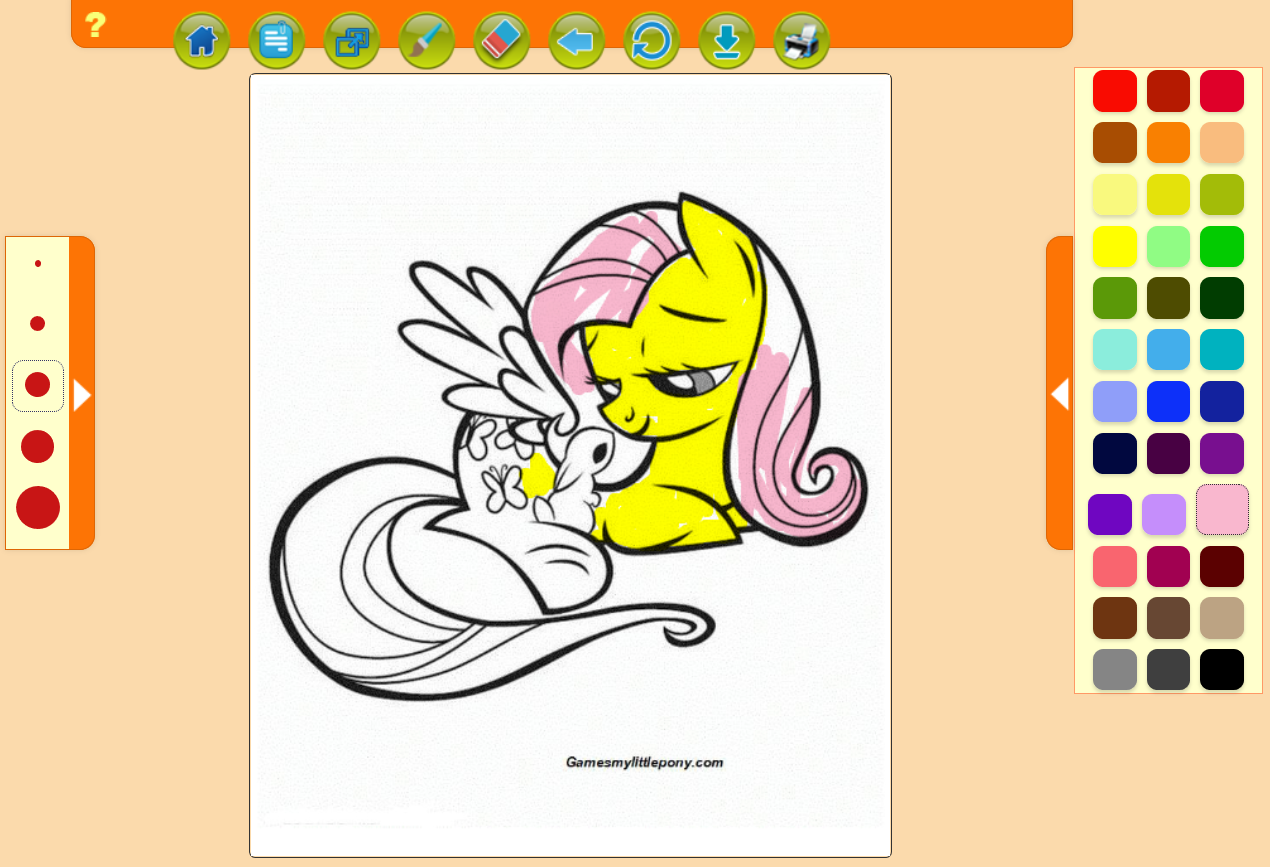Choose the selected medium brush size
Image resolution: width=1270 pixels, height=867 pixels.
coord(38,385)
